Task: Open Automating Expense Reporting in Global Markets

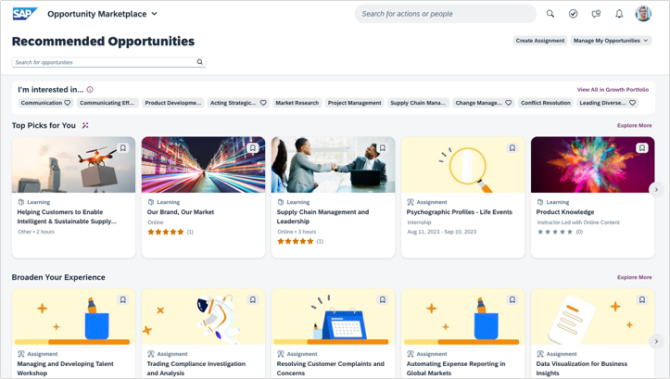Action: (x=456, y=368)
